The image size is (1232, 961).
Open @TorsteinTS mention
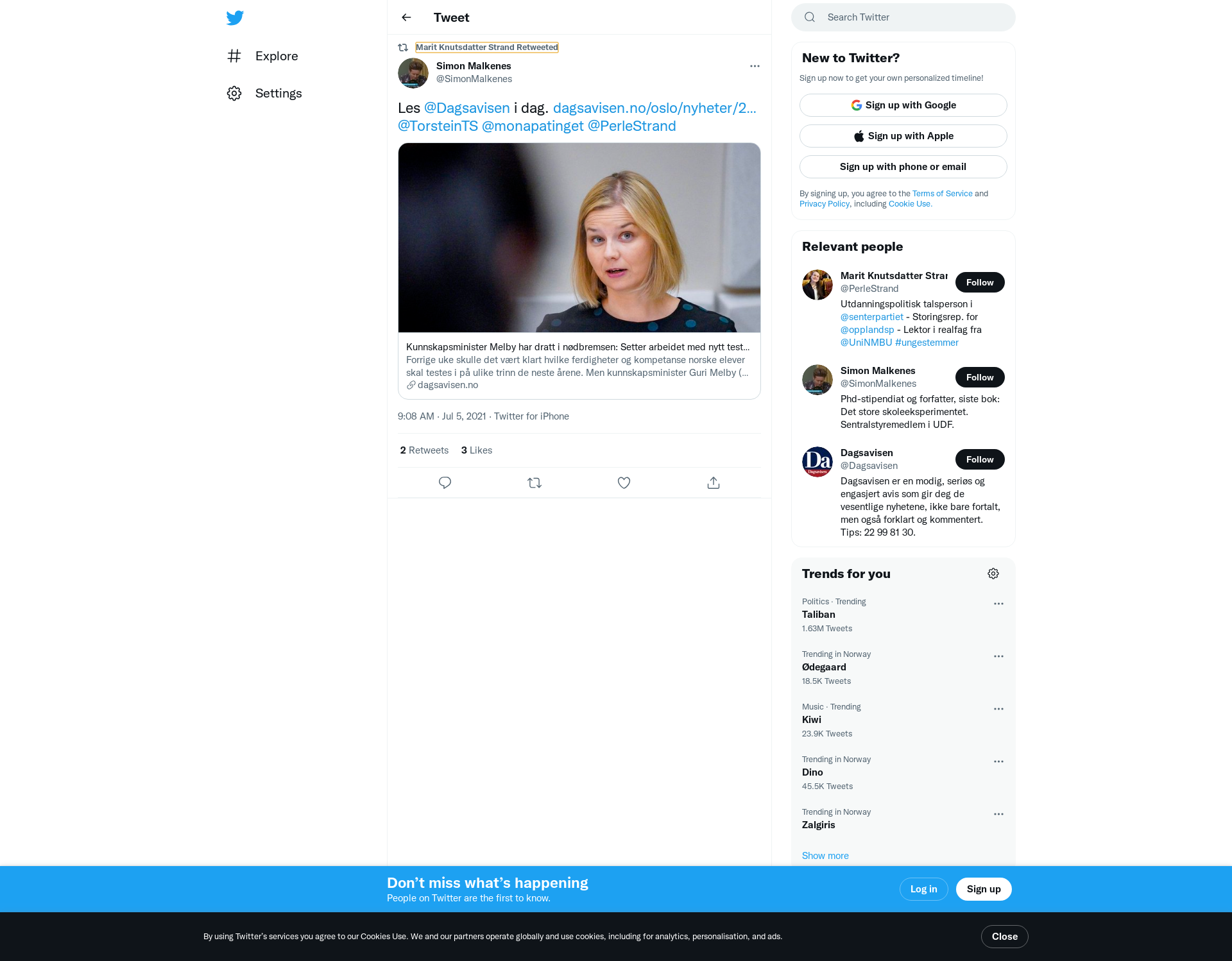(x=438, y=126)
